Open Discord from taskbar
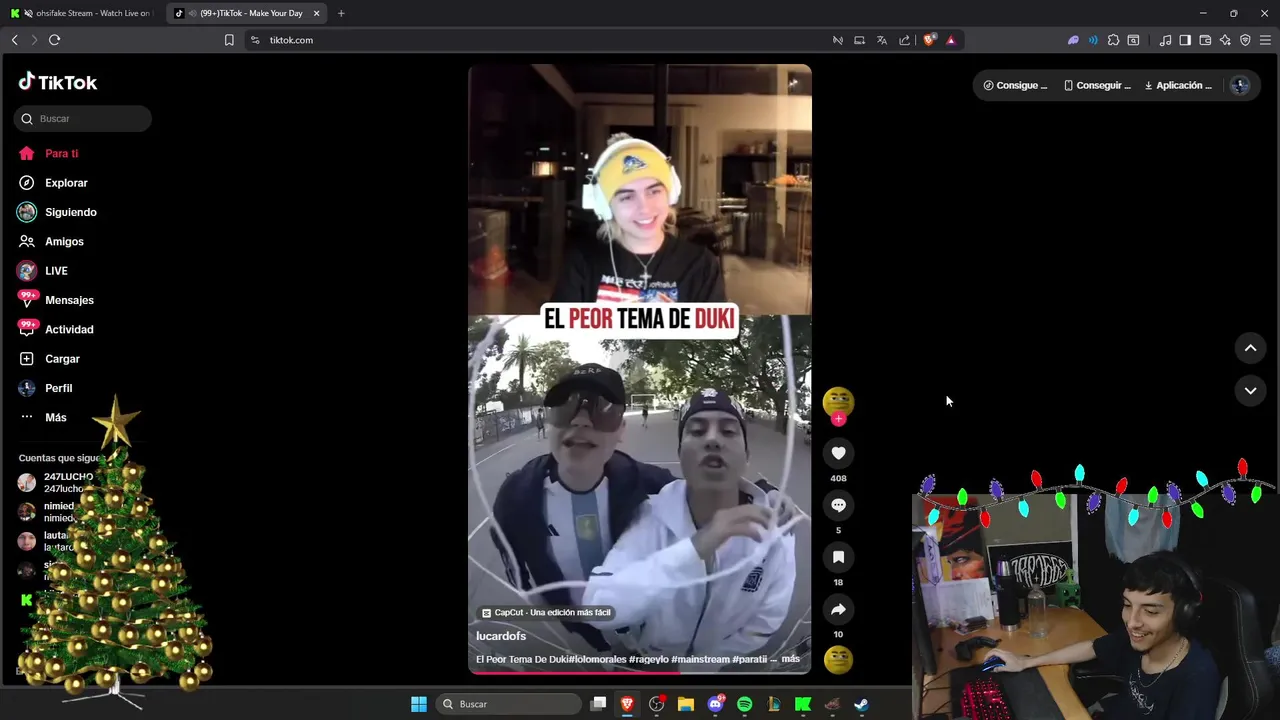 (715, 704)
